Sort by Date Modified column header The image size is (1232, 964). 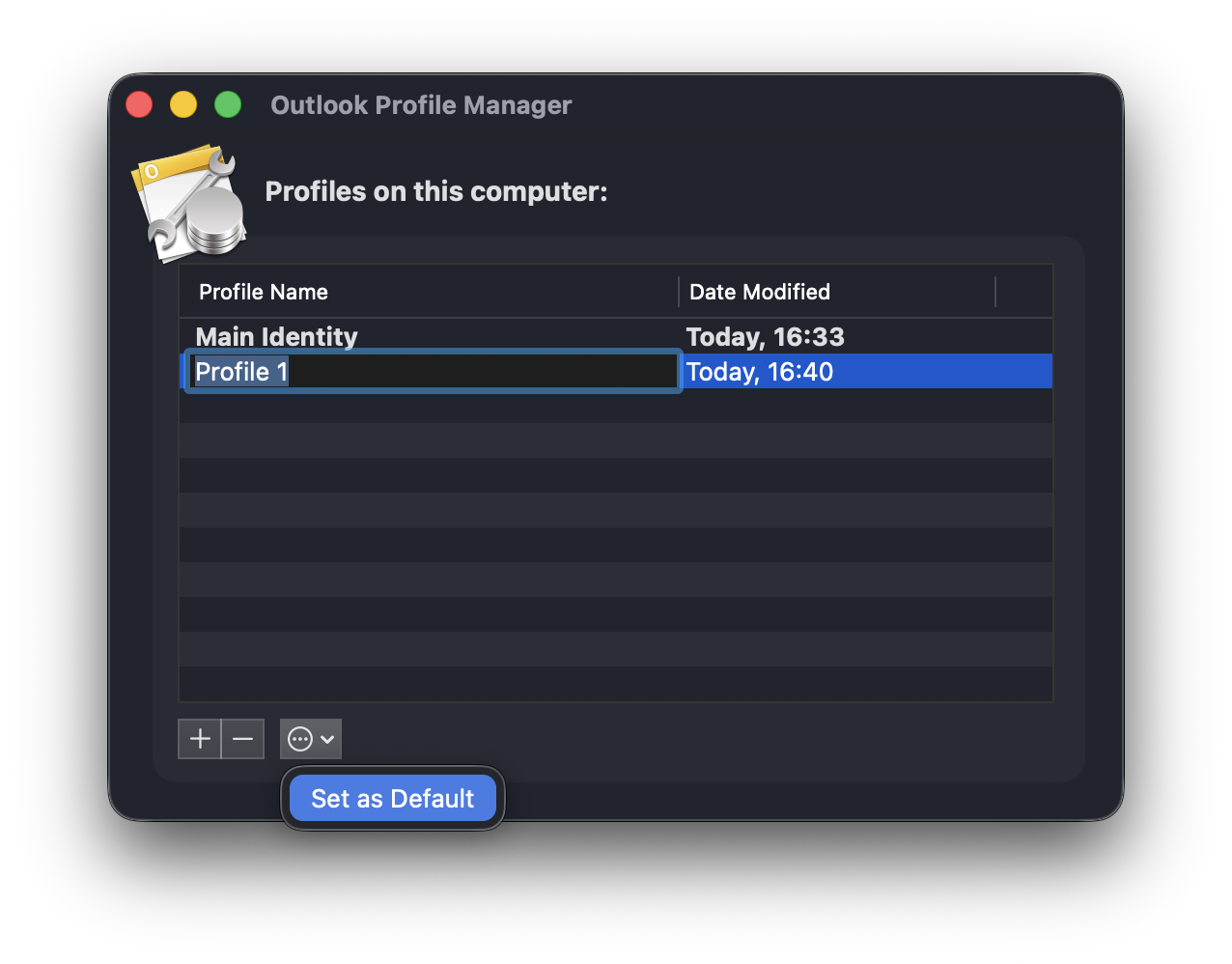point(837,292)
